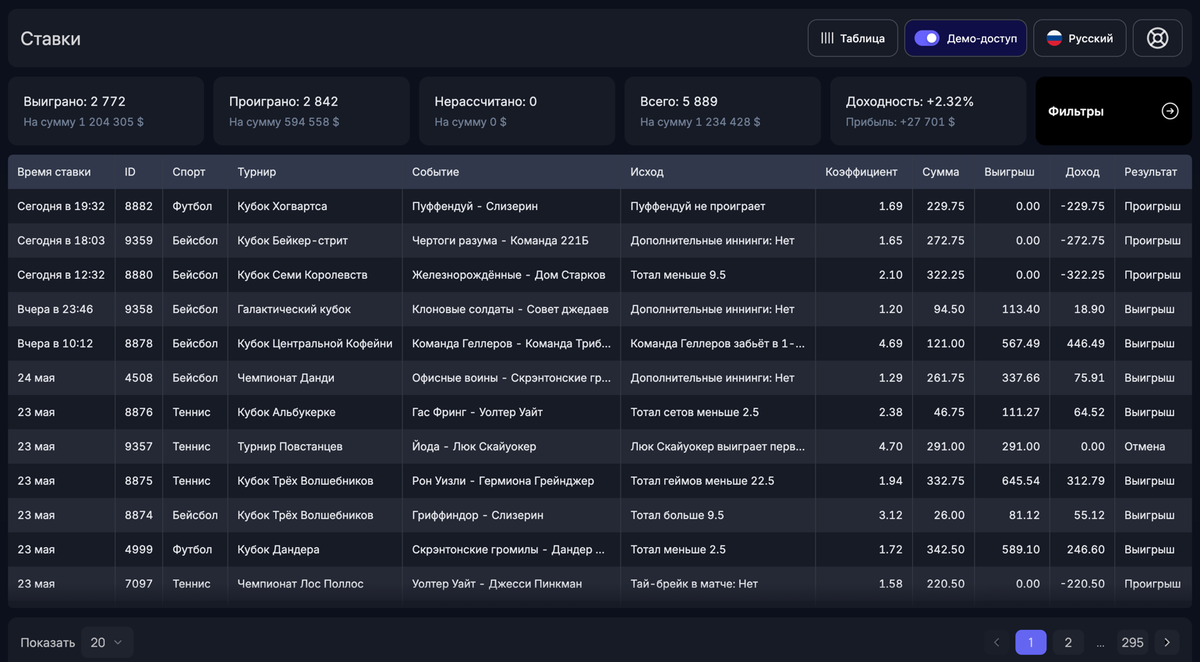Open the Фильтры panel
The image size is (1200, 662).
tap(1113, 111)
